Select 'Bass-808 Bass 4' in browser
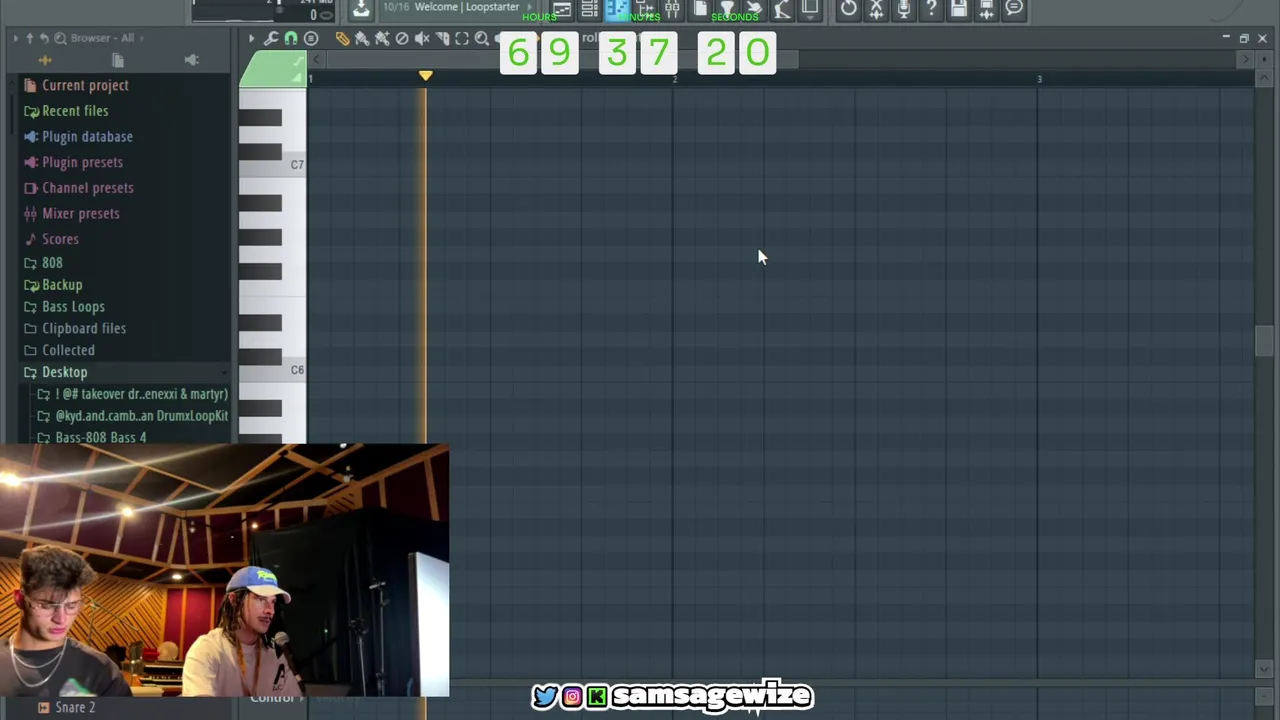The height and width of the screenshot is (720, 1280). [100, 438]
